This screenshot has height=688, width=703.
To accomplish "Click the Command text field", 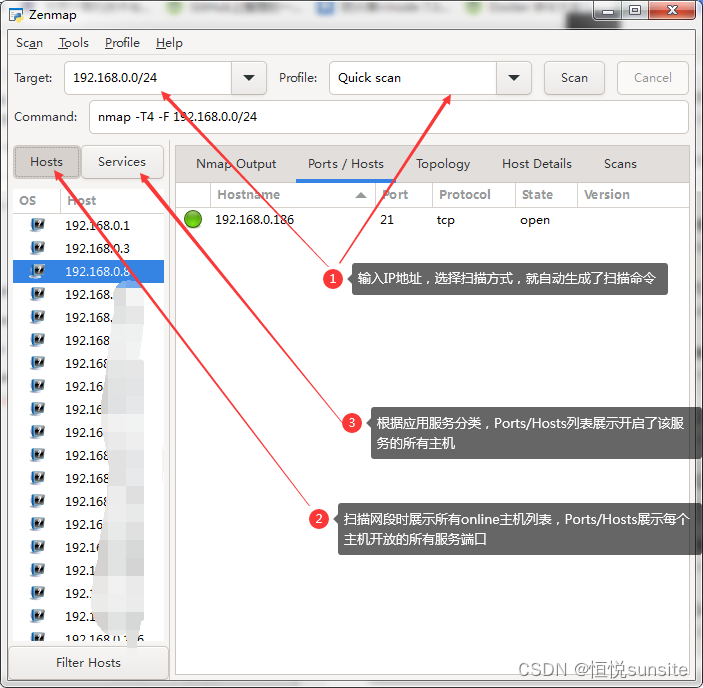I will 389,117.
